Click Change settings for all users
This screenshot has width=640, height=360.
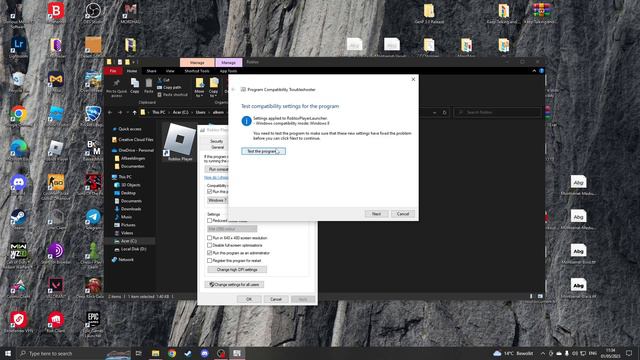pos(234,284)
